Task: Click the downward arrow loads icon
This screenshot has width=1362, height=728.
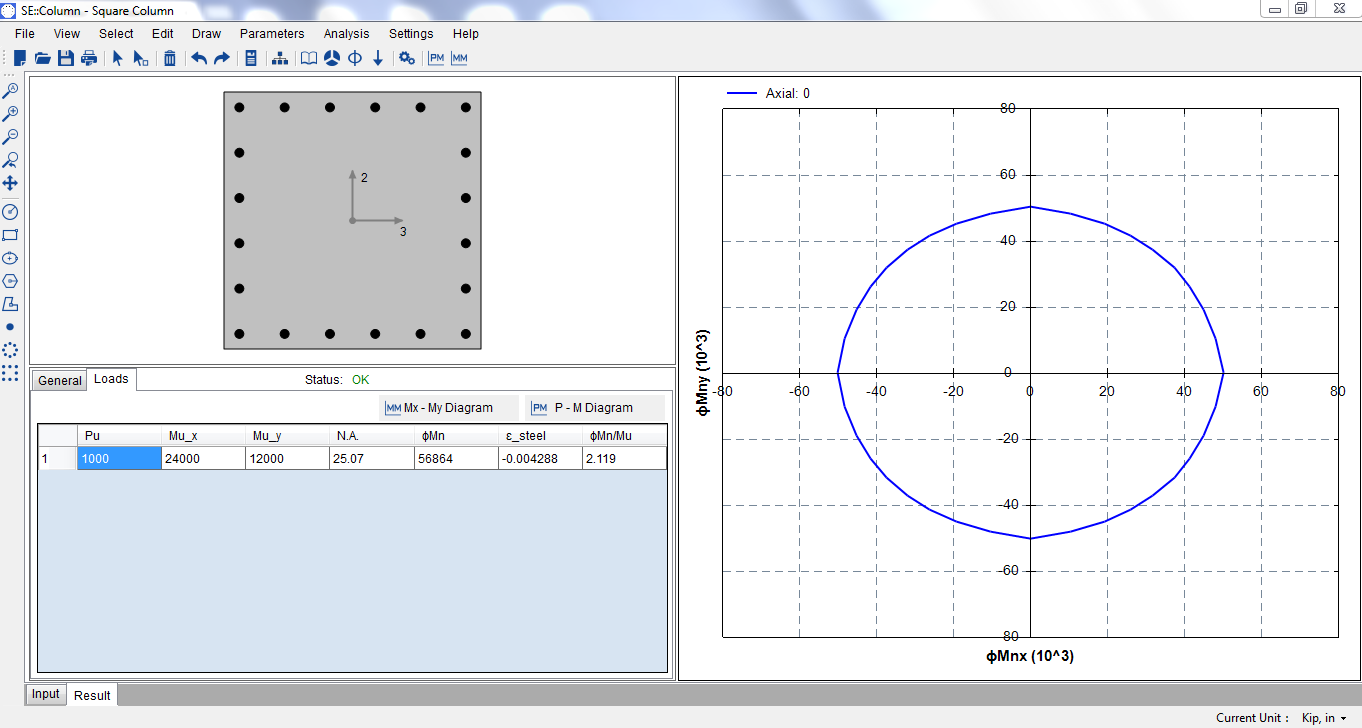Action: (x=378, y=58)
